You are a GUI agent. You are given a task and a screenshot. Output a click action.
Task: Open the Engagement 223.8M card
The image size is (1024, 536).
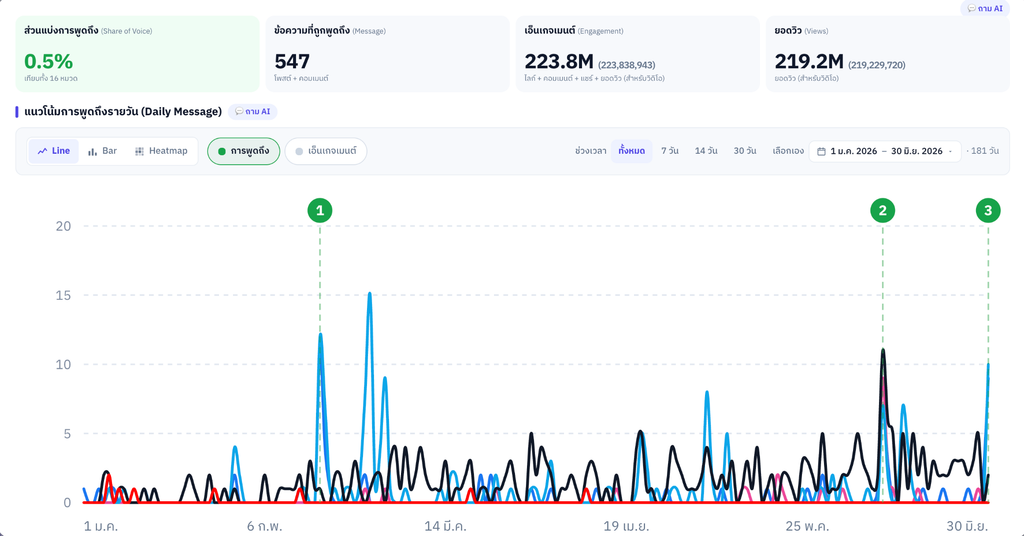[x=637, y=54]
